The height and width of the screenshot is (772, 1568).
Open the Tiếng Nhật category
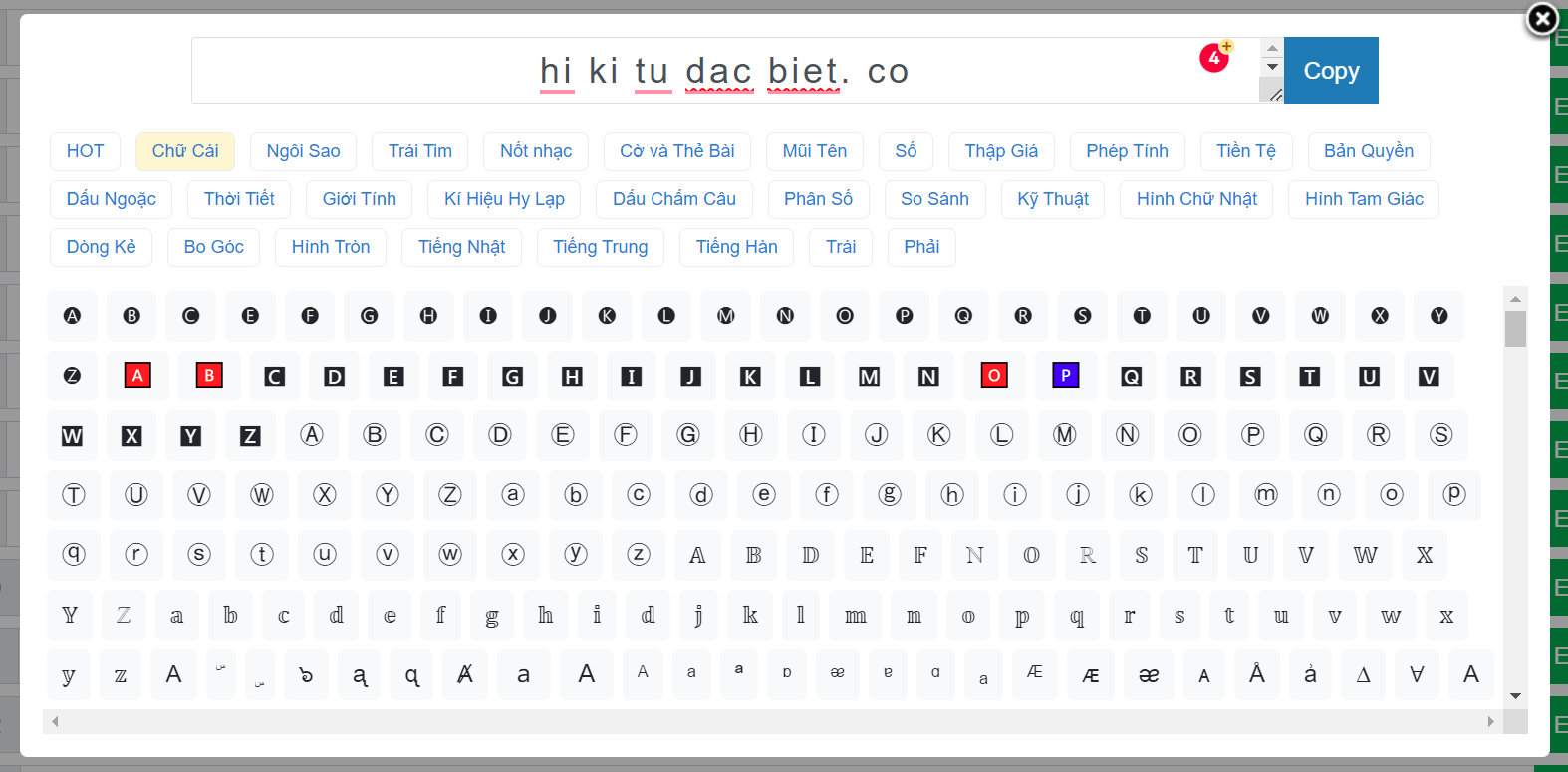pyautogui.click(x=461, y=247)
